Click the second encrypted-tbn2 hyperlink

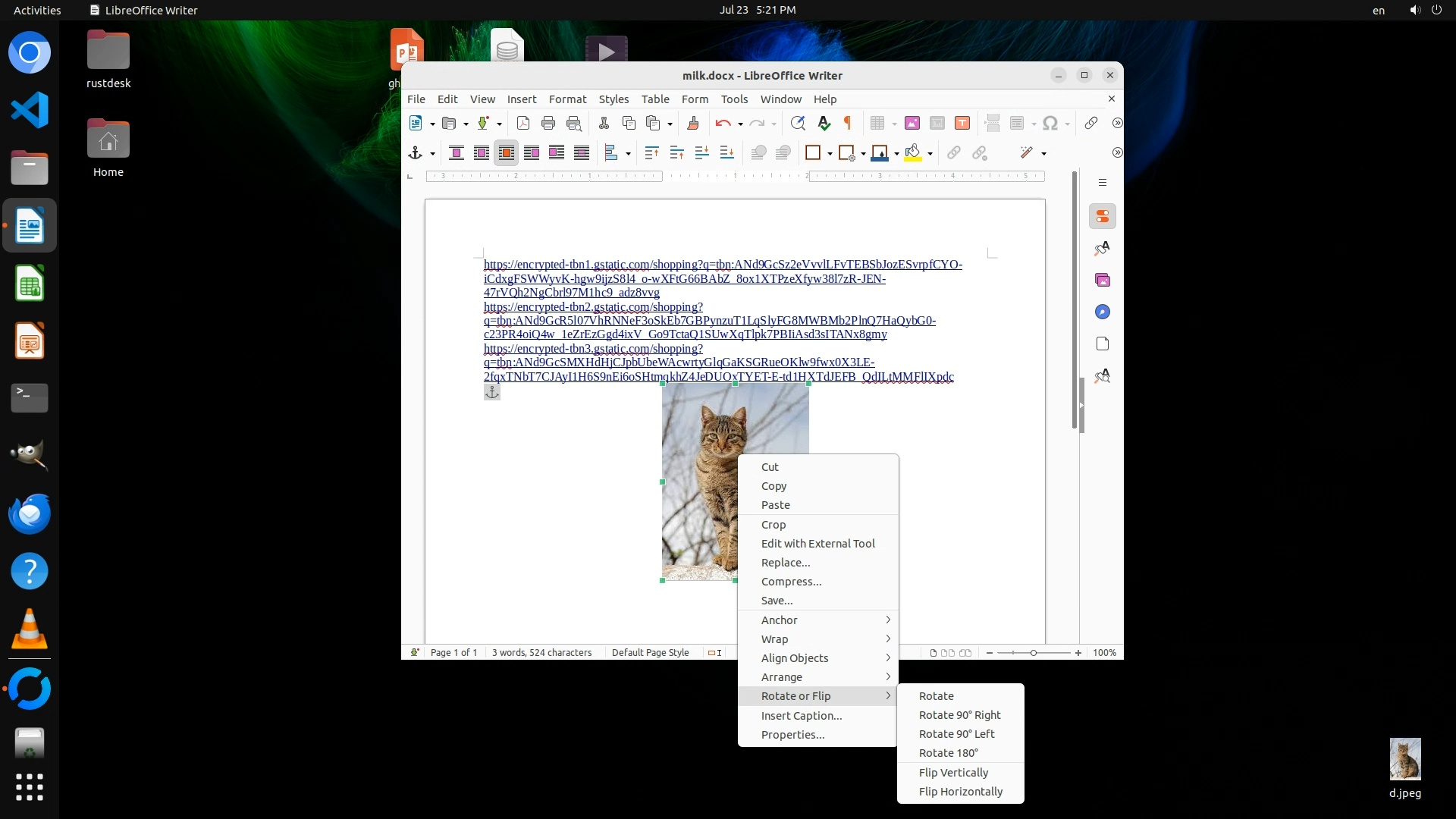593,307
